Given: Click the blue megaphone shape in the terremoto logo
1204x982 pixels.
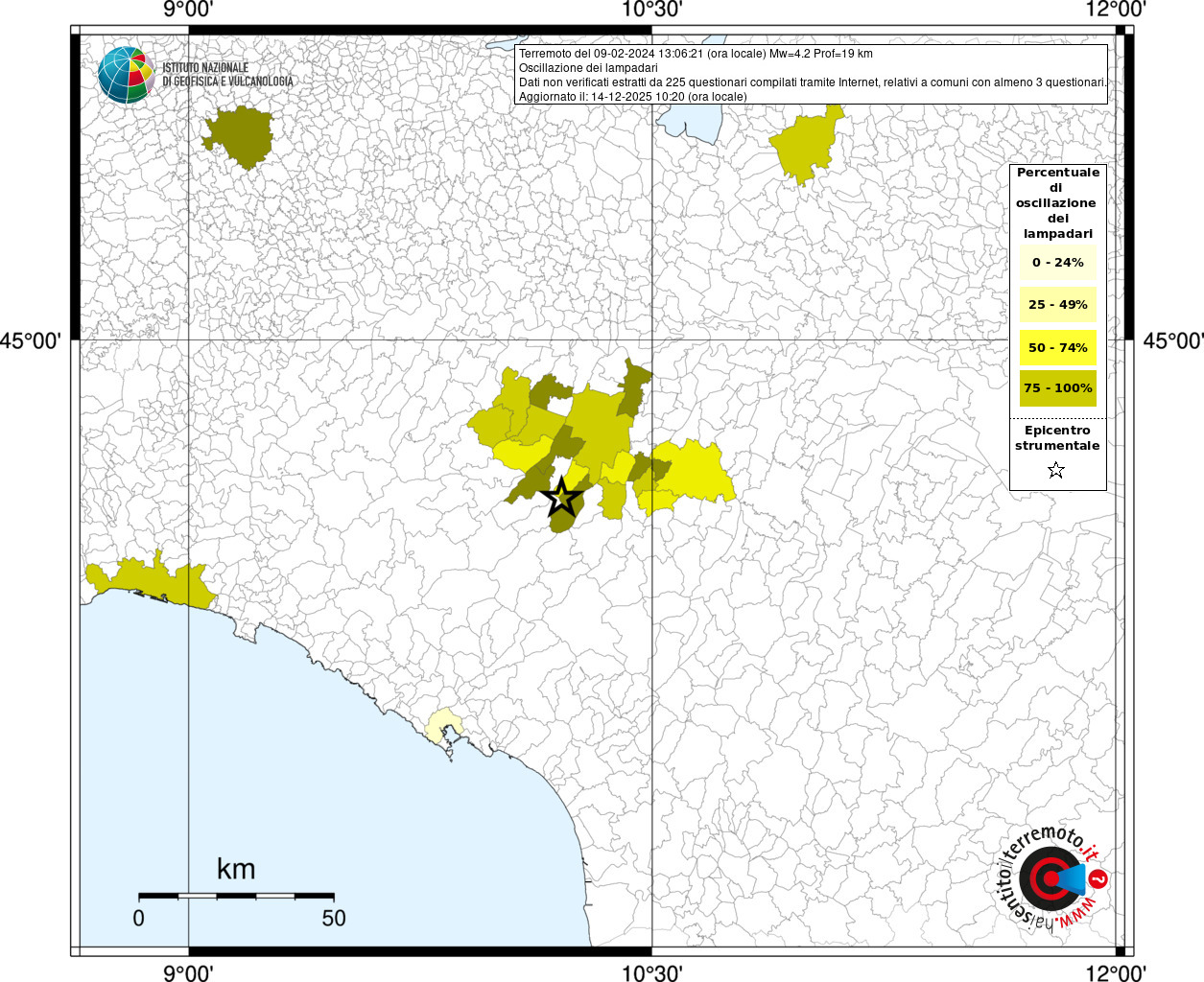Looking at the screenshot, I should (x=1074, y=878).
